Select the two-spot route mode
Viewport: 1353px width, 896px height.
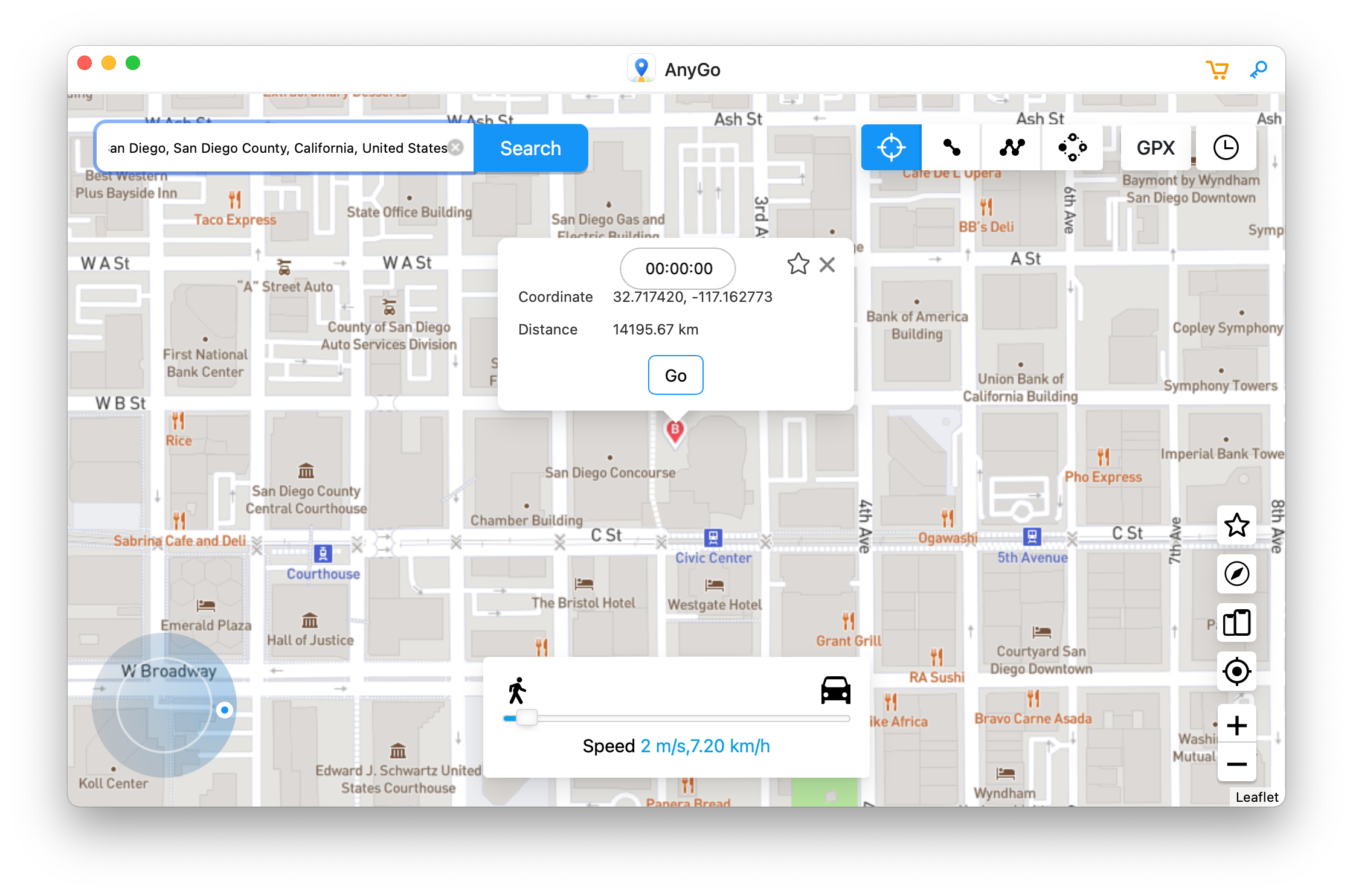pyautogui.click(x=951, y=147)
